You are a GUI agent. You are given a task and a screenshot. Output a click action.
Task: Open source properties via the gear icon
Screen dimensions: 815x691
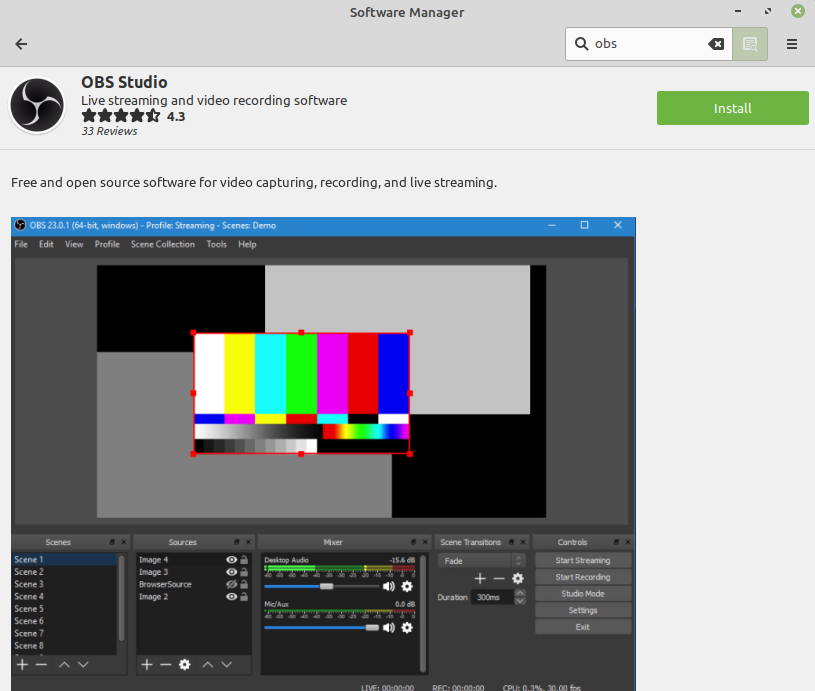pos(184,664)
